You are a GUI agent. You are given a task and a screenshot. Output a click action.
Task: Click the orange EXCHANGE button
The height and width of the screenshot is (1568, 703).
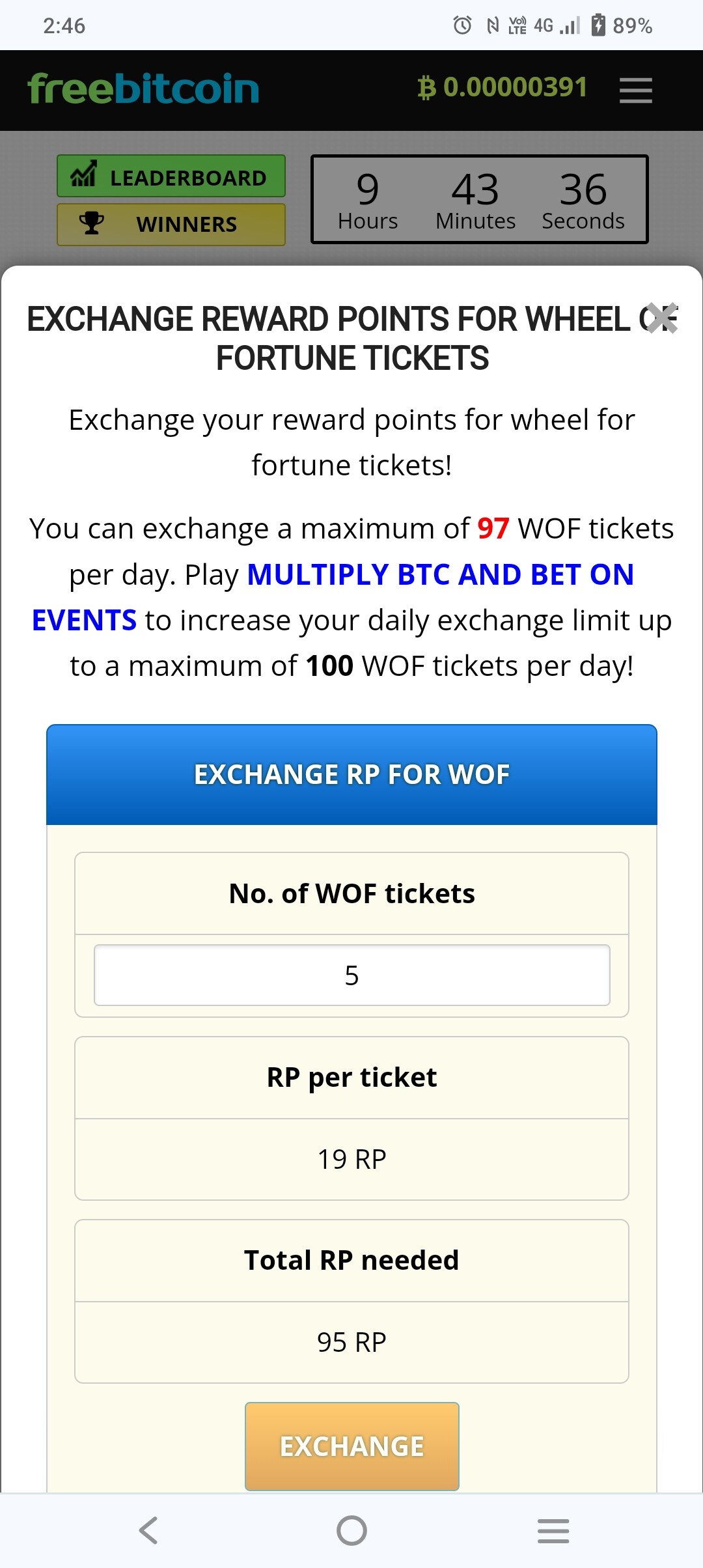click(x=351, y=1446)
